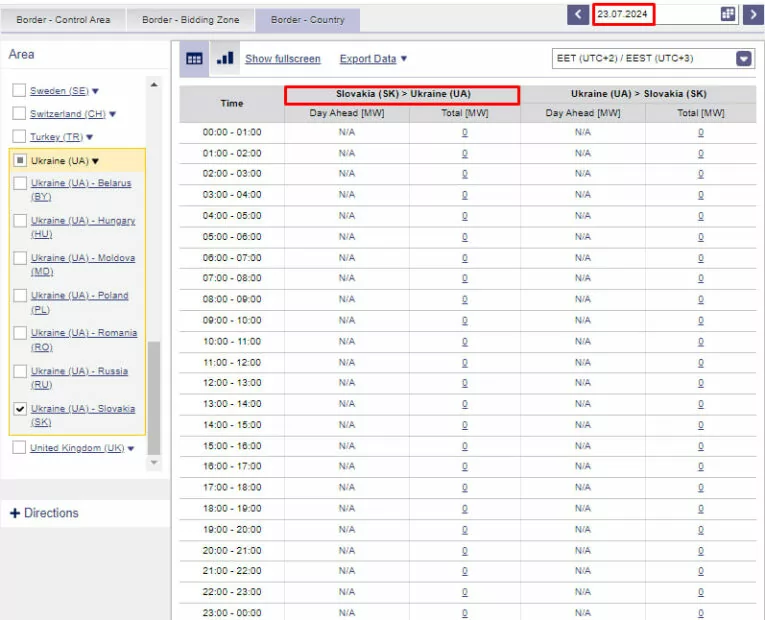Expand the Directions section plus icon
This screenshot has height=620, width=765.
[15, 513]
